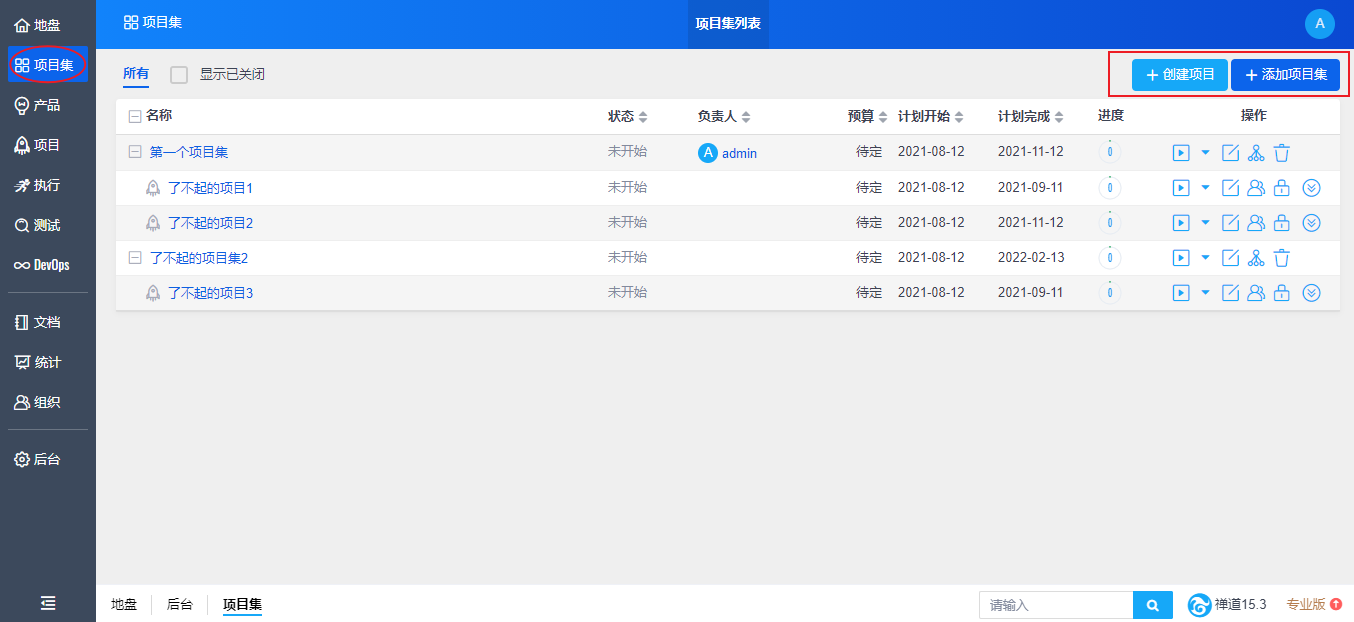Start the project 了不起的项目3
Image resolution: width=1354 pixels, height=622 pixels.
tap(1181, 293)
